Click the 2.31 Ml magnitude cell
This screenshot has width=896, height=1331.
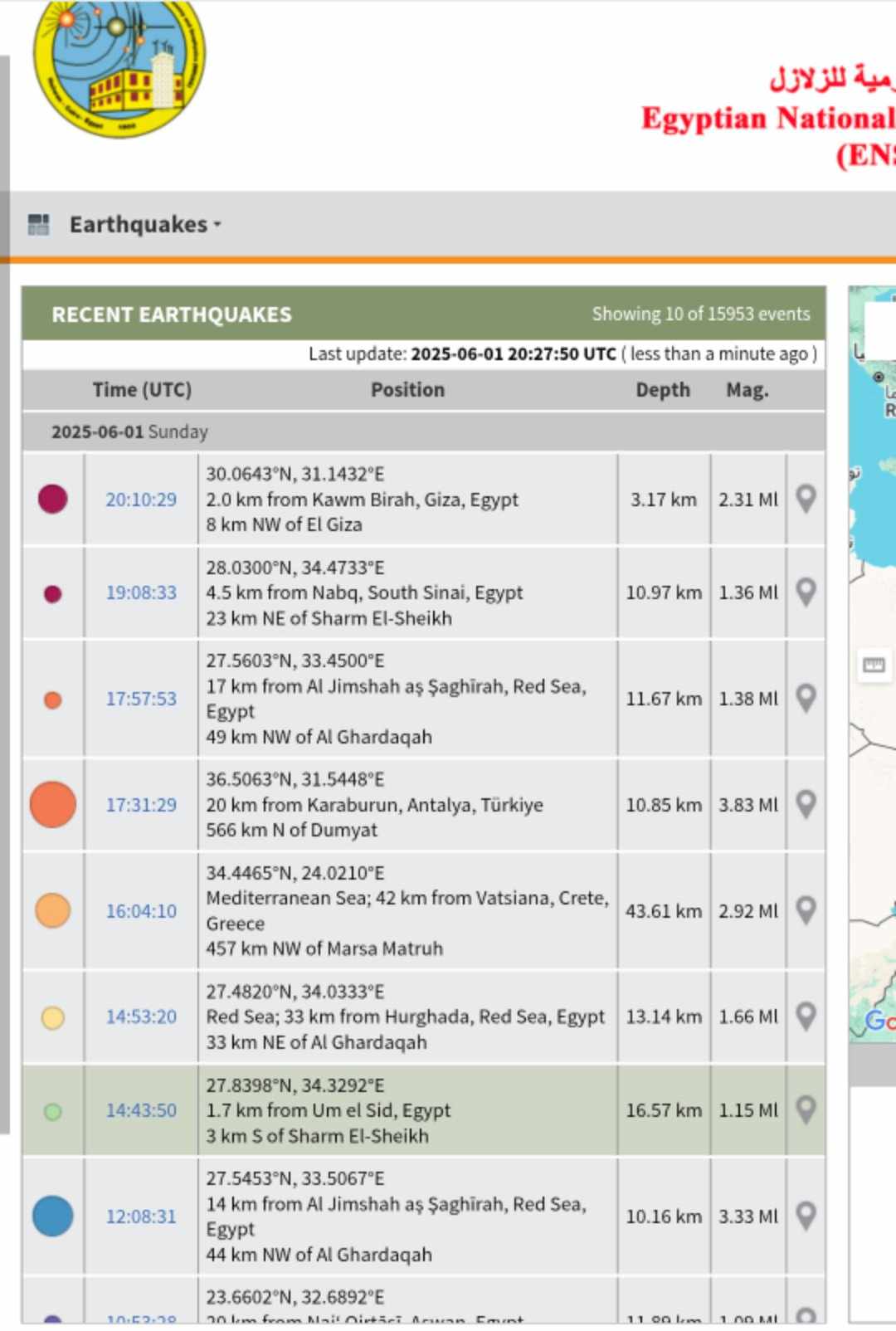[x=748, y=500]
